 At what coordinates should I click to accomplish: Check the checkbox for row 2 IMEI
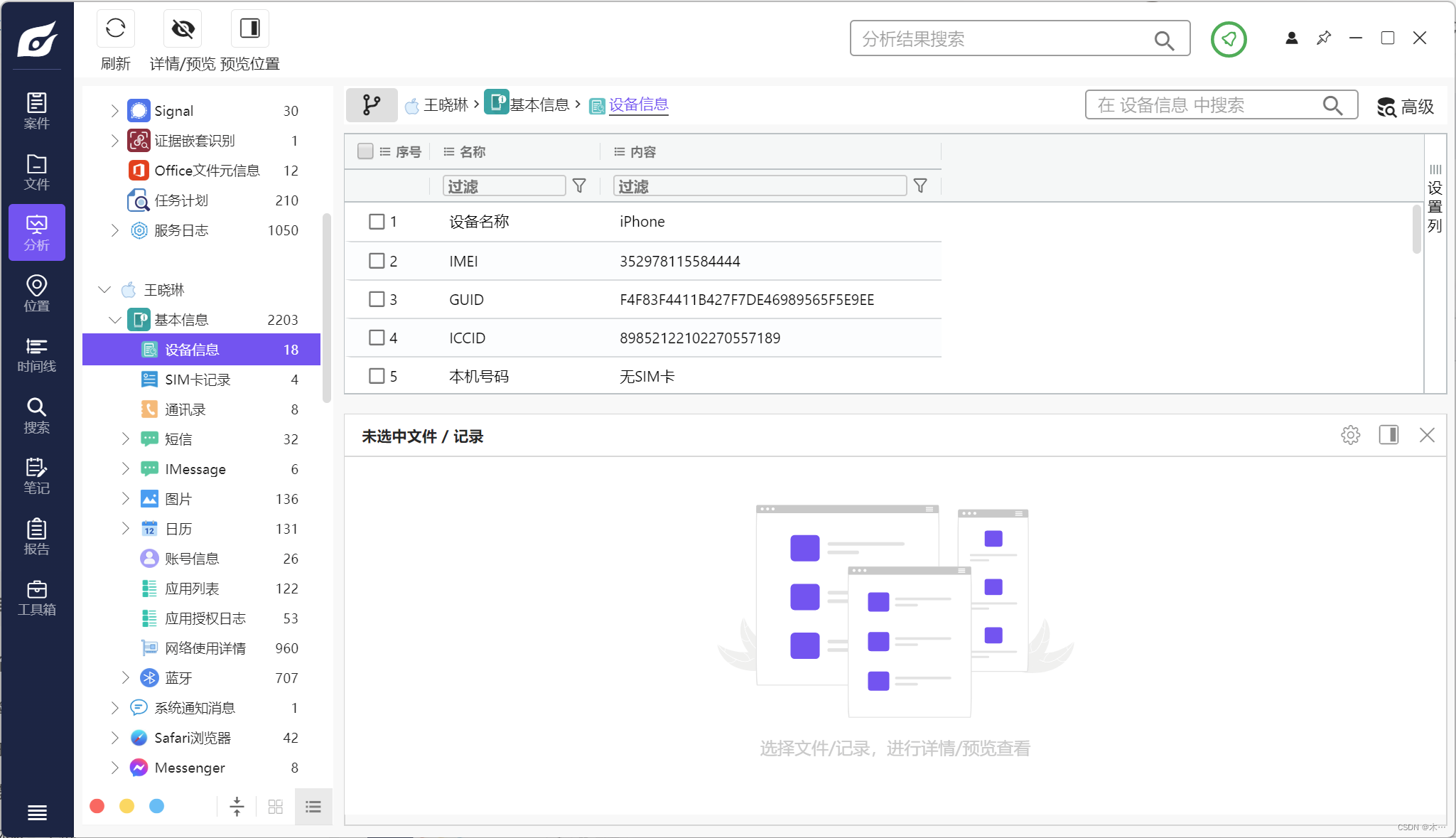(x=377, y=261)
